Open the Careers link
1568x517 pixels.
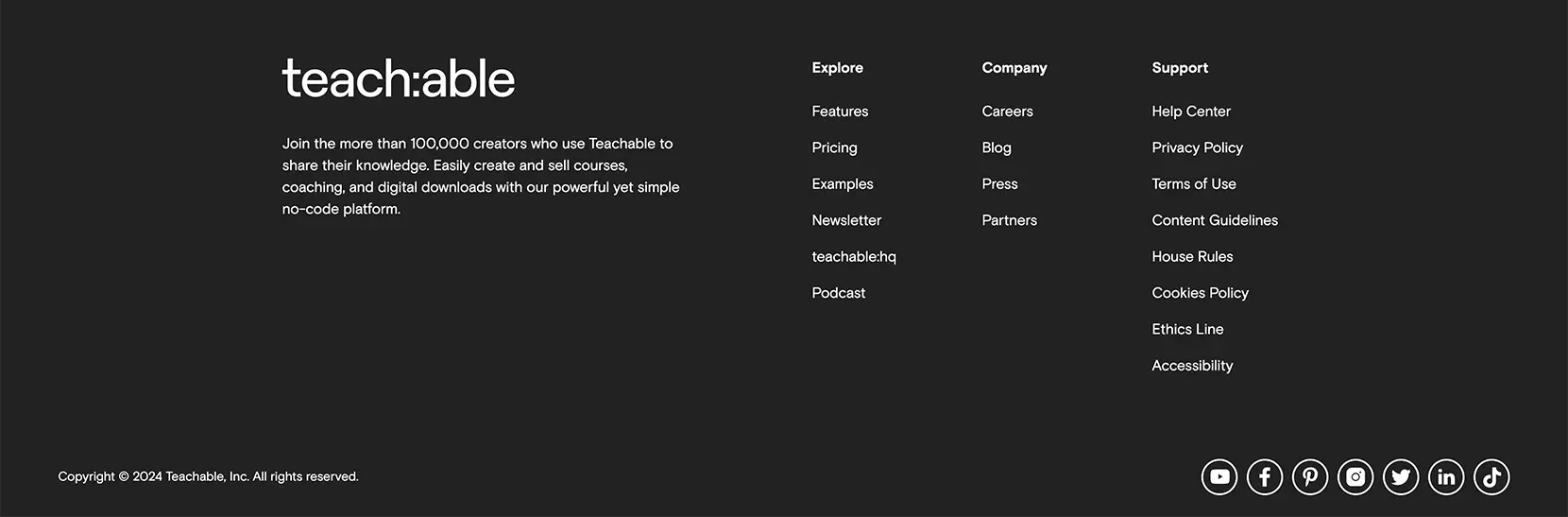(1007, 112)
